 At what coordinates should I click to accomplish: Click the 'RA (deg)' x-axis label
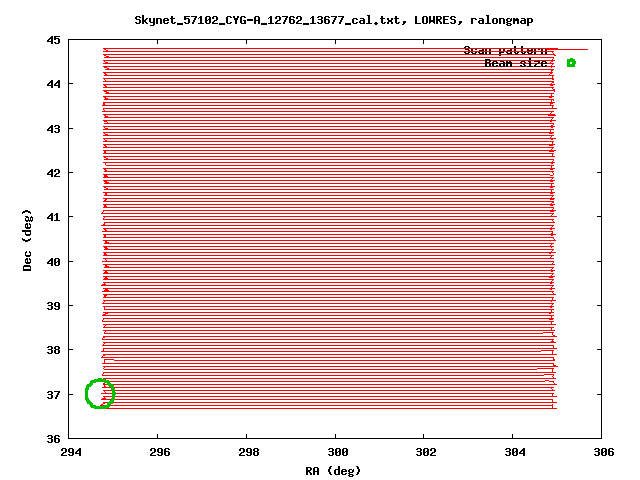333,471
